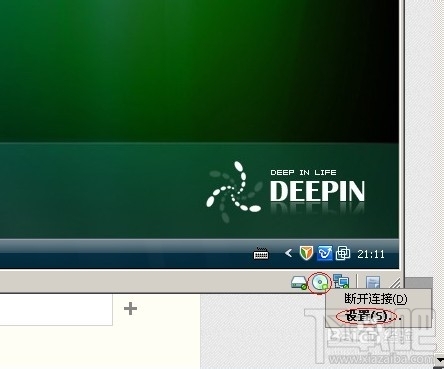Click the hard disk device status icon
The image size is (444, 369).
299,283
